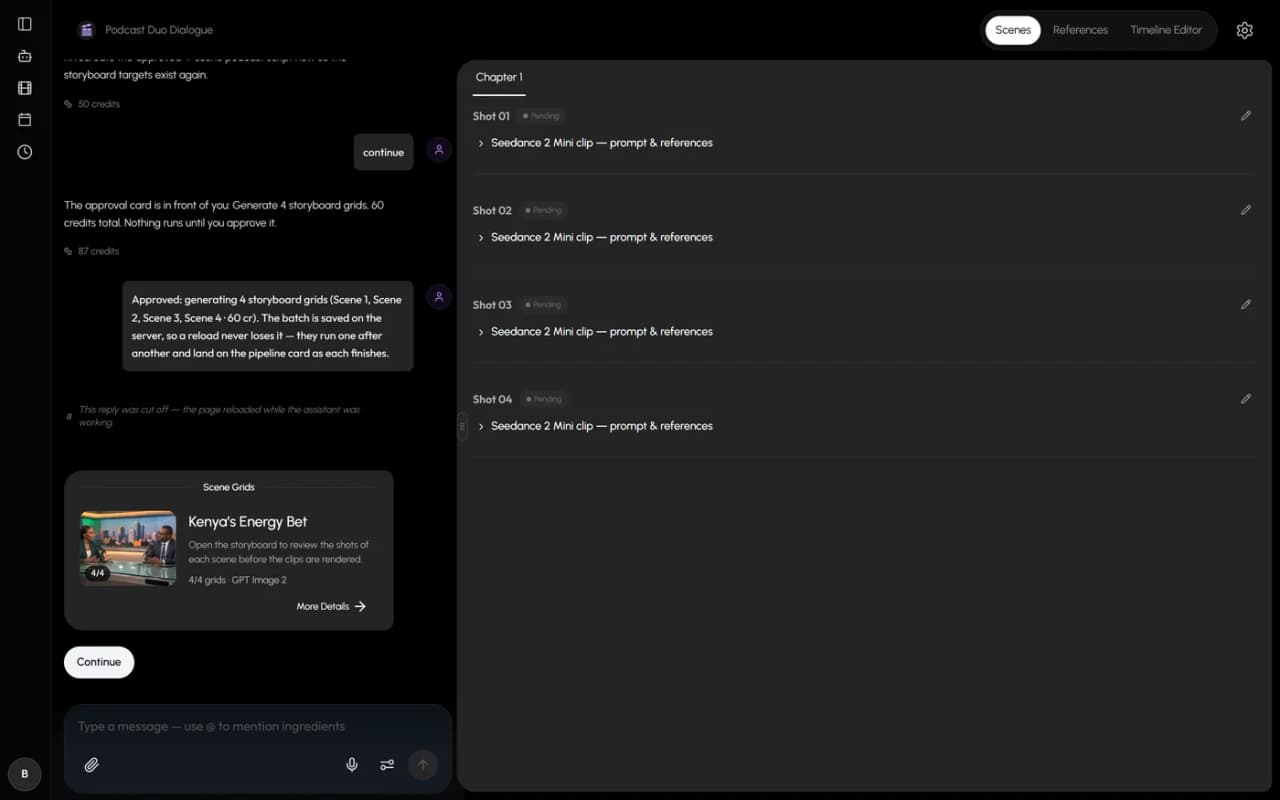1280x800 pixels.
Task: Open the film strip icon in sidebar
Action: [25, 88]
